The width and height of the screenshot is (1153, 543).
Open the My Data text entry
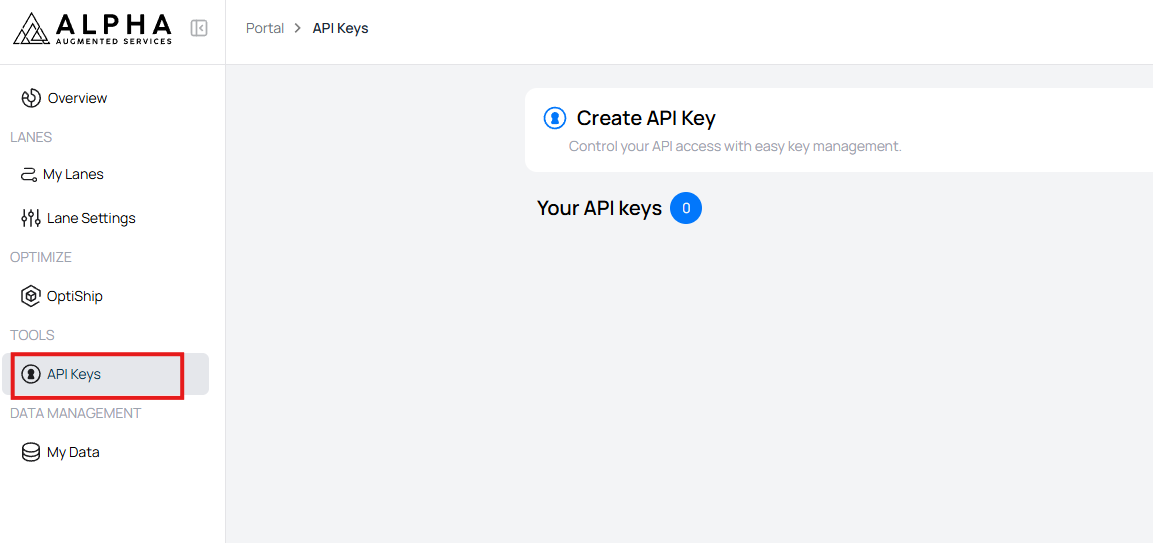(x=73, y=452)
